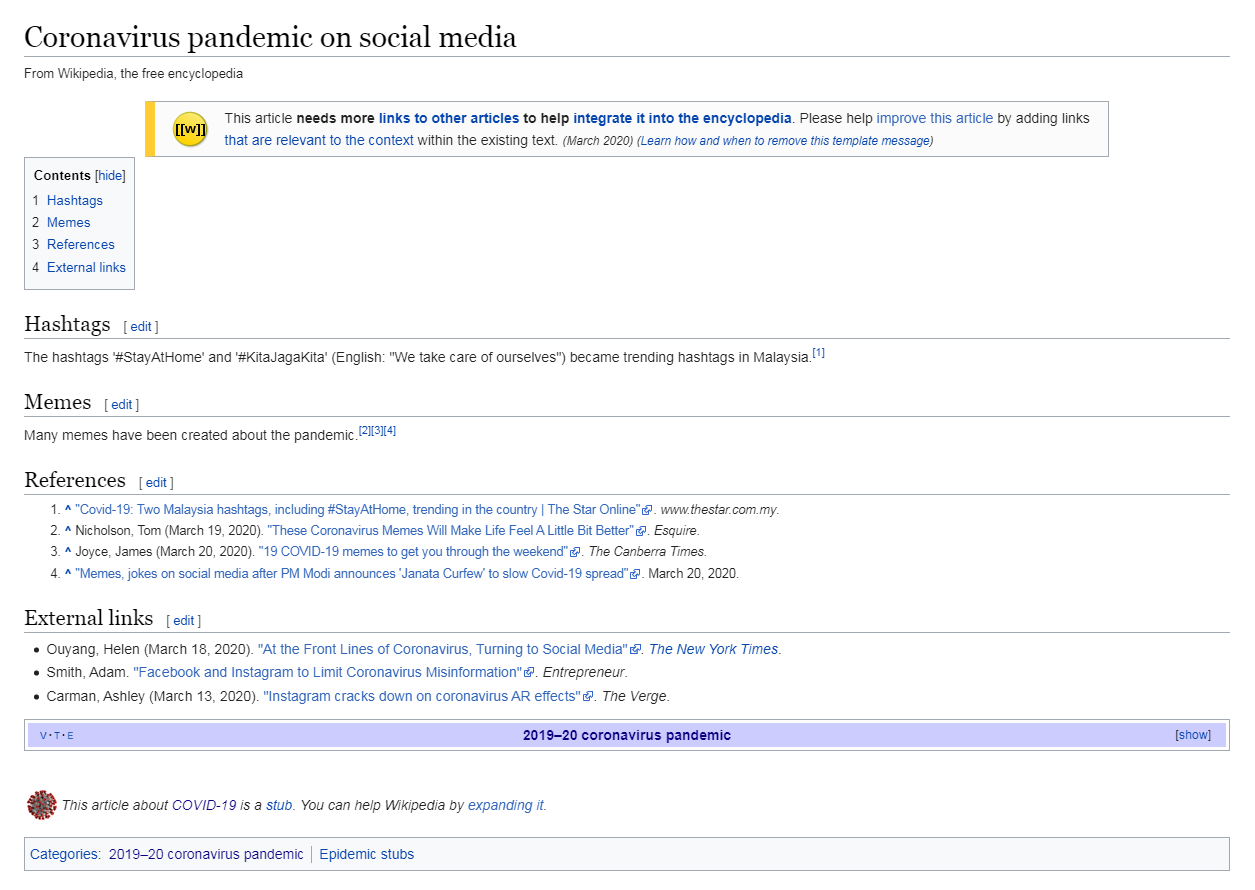Click external-link icon after 'coronavirus AR effects'
1255x890 pixels.
588,697
